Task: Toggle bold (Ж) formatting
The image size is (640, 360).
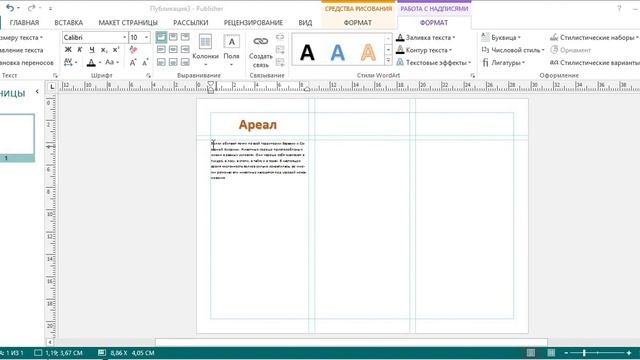Action: tap(68, 50)
